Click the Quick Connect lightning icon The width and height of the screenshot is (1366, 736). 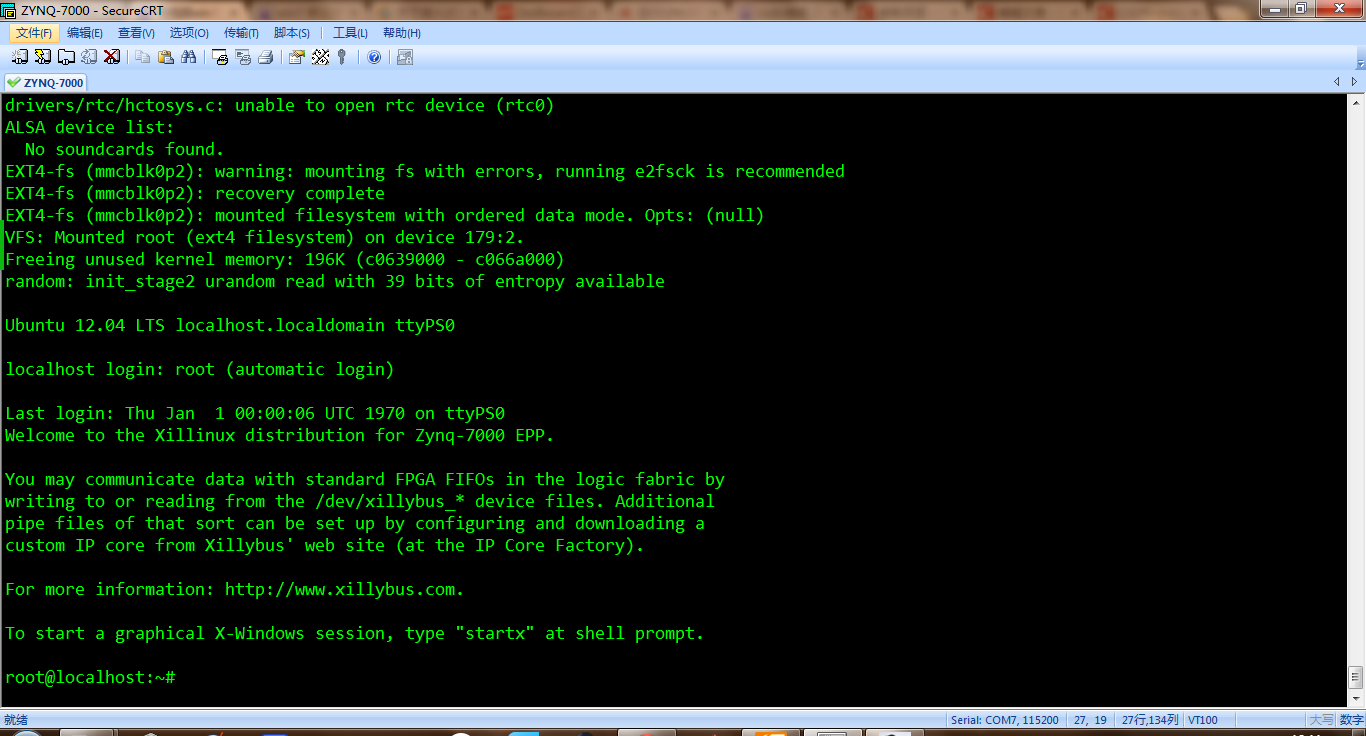[43, 57]
